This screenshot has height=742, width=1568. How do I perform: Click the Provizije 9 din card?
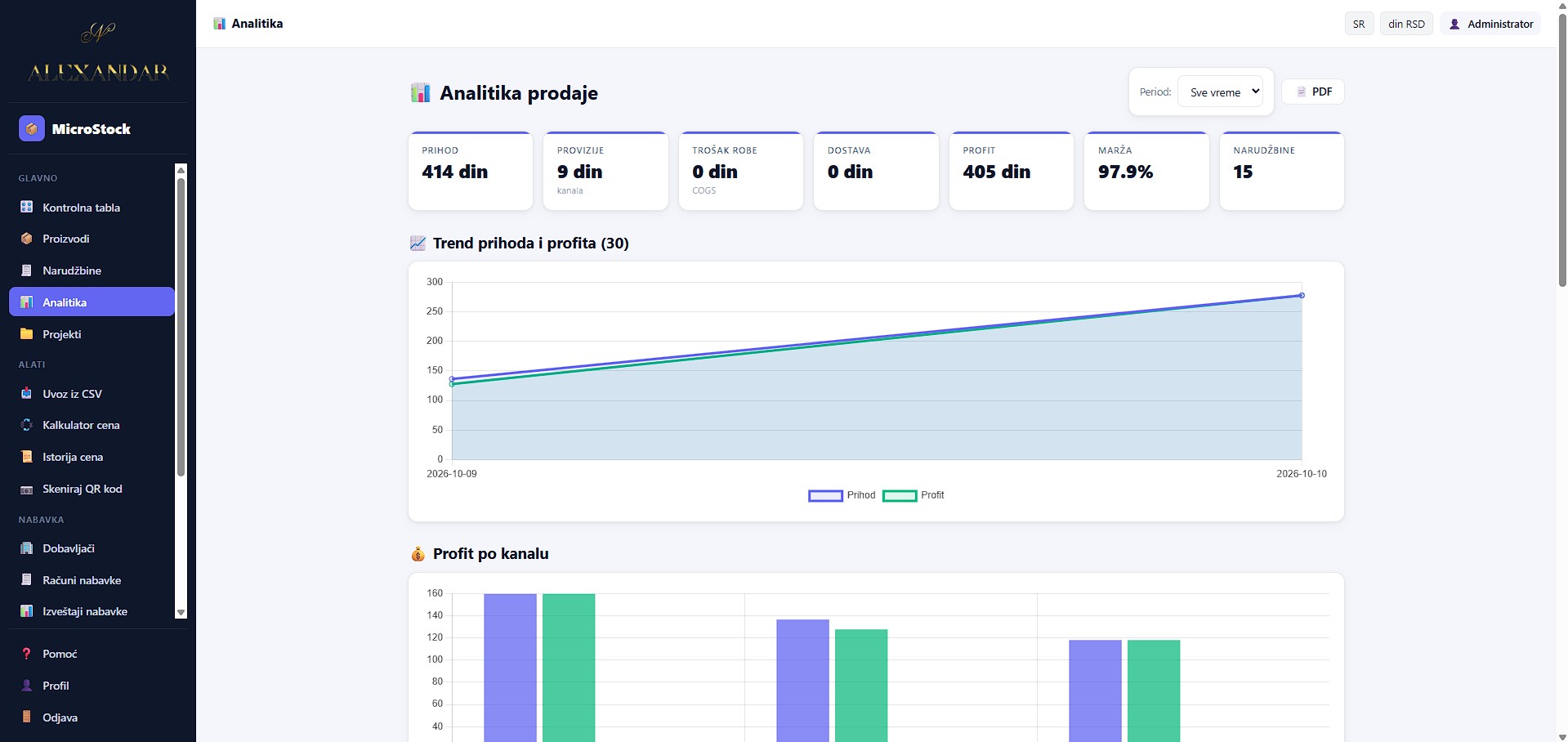[x=605, y=171]
